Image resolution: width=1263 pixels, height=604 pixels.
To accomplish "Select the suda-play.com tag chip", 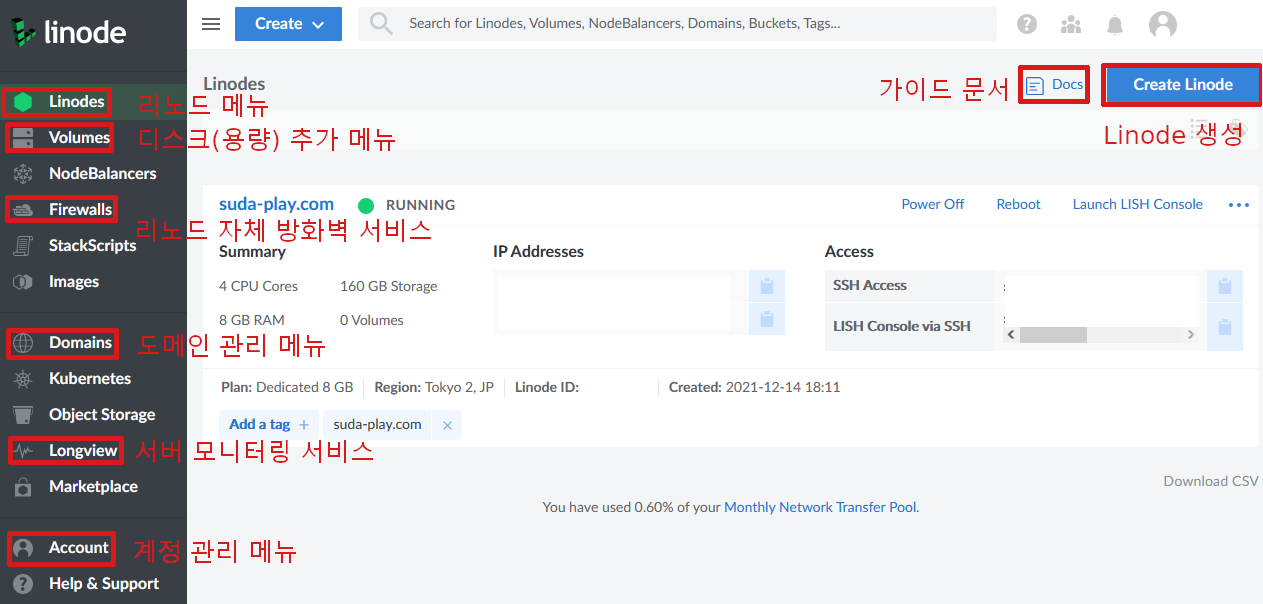I will [x=377, y=425].
